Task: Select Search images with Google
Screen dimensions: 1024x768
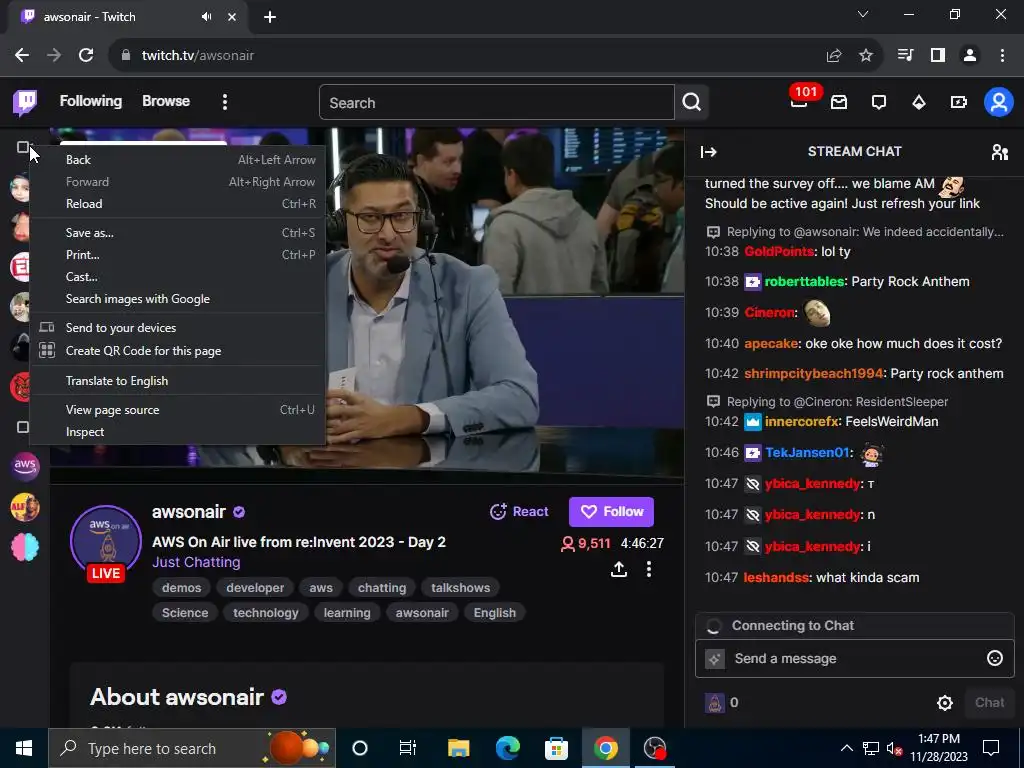Action: 178,299
